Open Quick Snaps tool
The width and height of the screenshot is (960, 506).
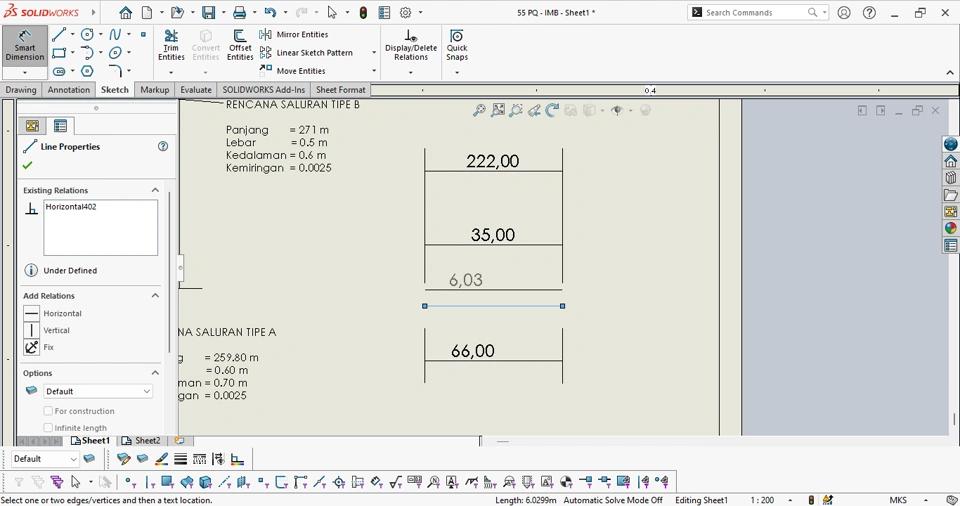click(x=457, y=45)
